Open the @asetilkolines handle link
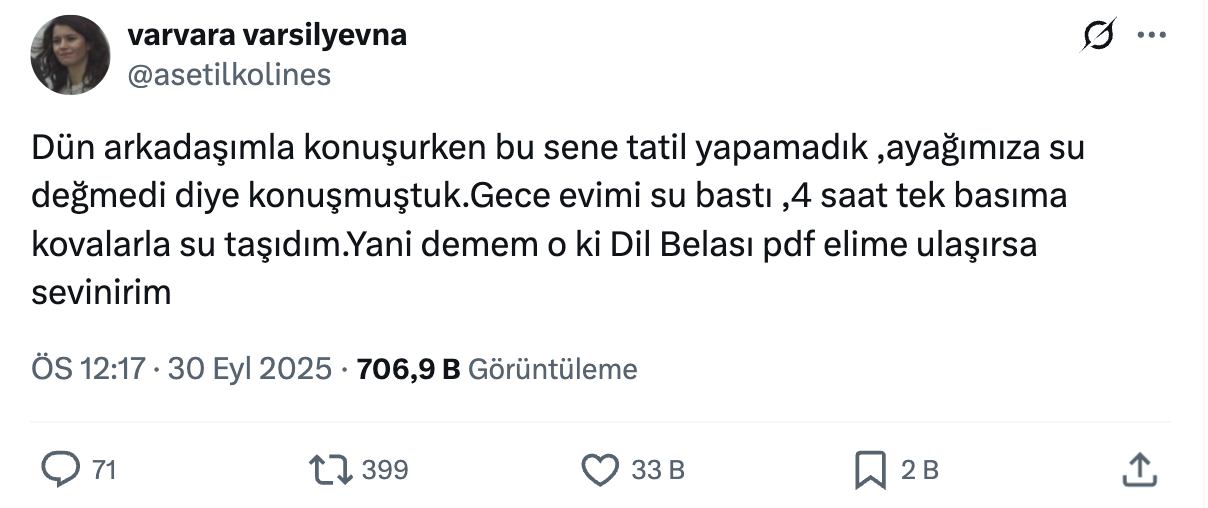 (x=229, y=74)
